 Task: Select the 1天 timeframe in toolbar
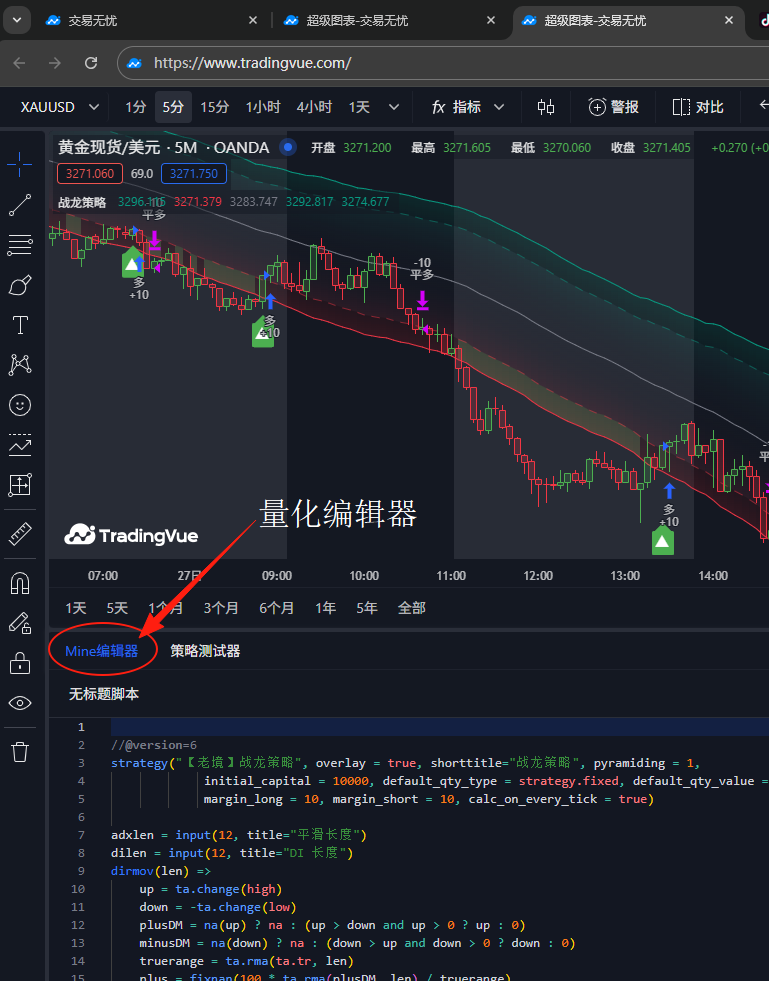(x=359, y=107)
